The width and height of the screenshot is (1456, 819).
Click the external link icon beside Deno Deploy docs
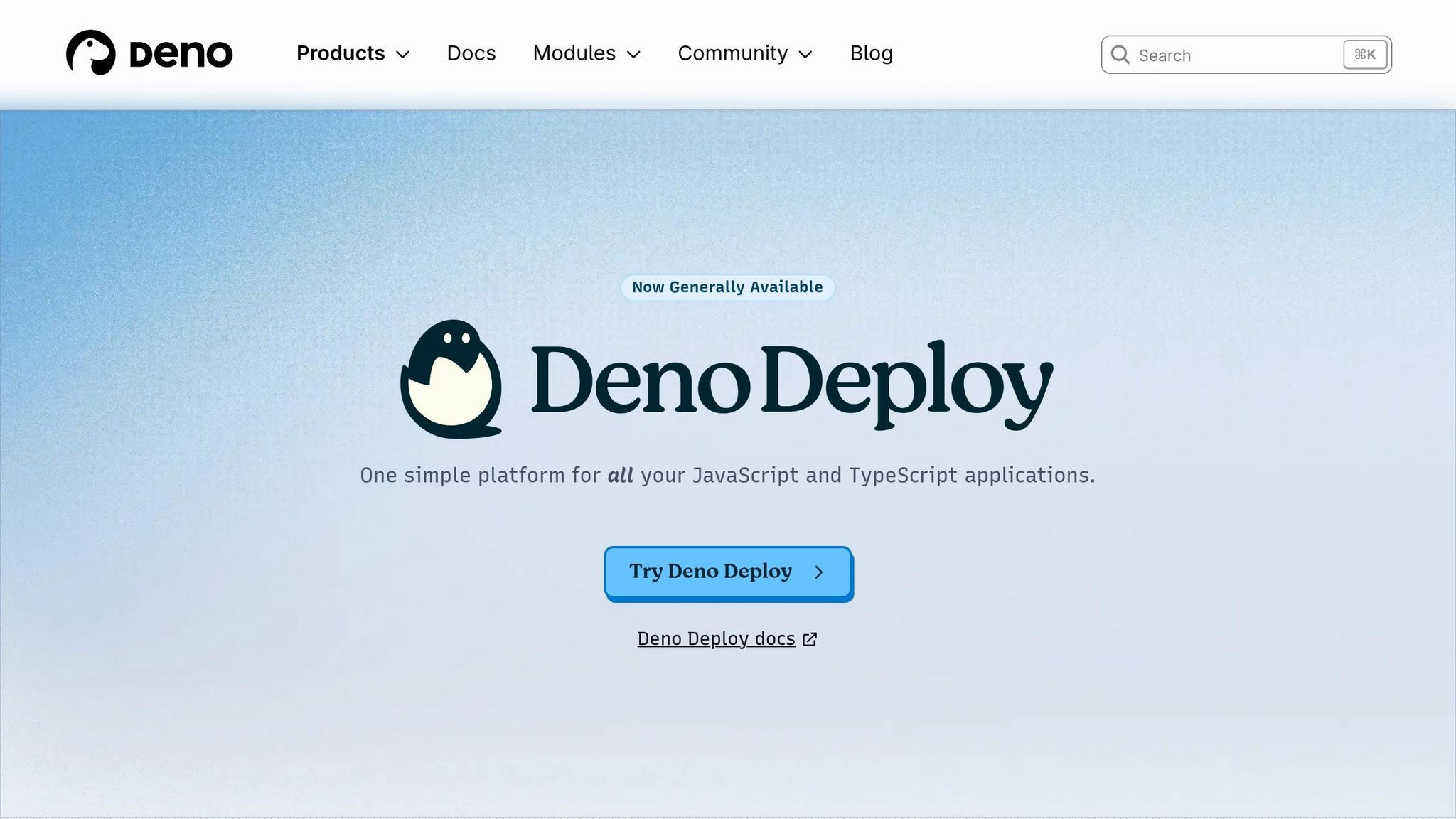(x=810, y=639)
